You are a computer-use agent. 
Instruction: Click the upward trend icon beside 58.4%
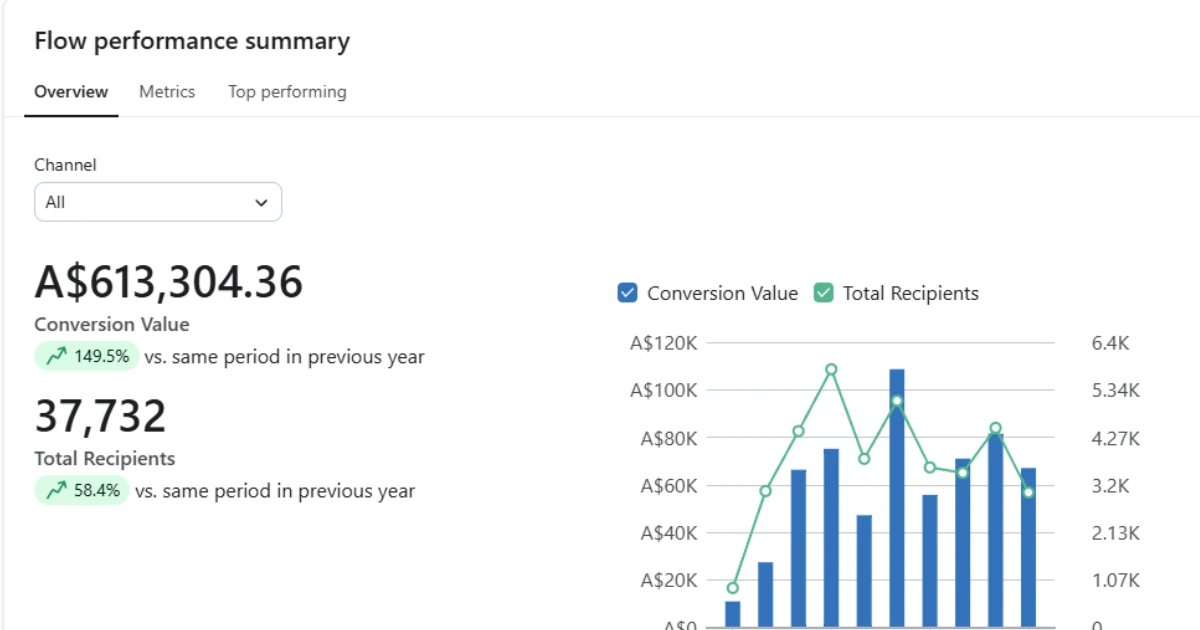click(x=56, y=490)
